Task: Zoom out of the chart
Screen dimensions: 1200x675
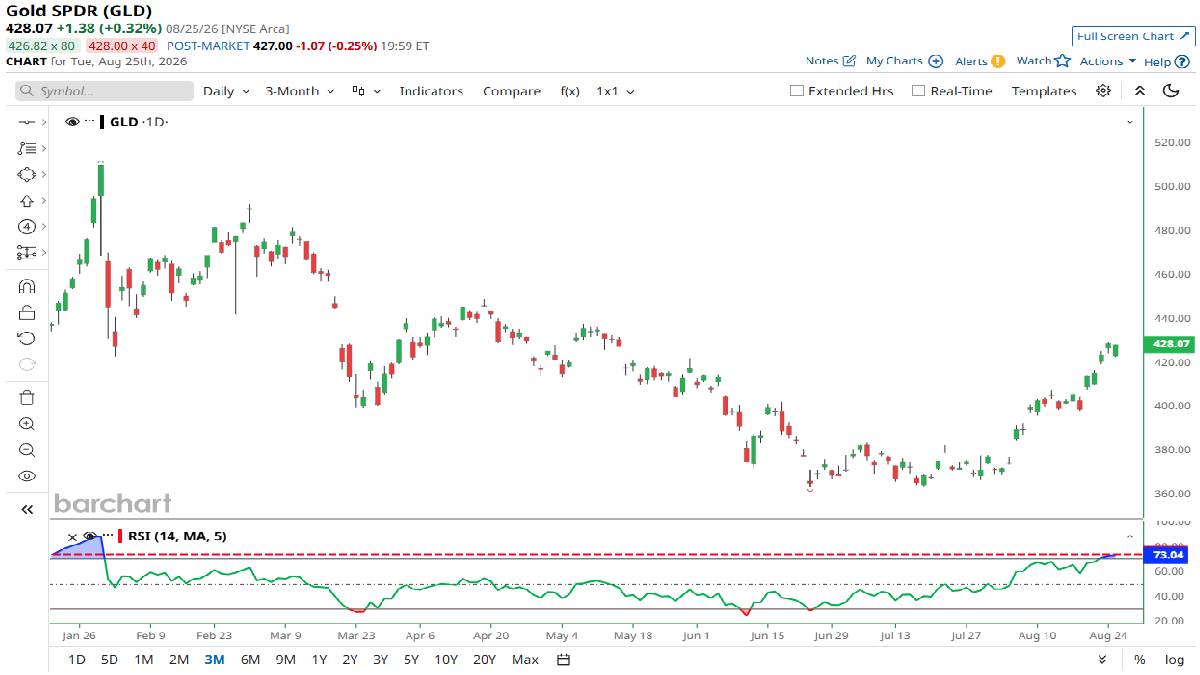Action: point(27,450)
